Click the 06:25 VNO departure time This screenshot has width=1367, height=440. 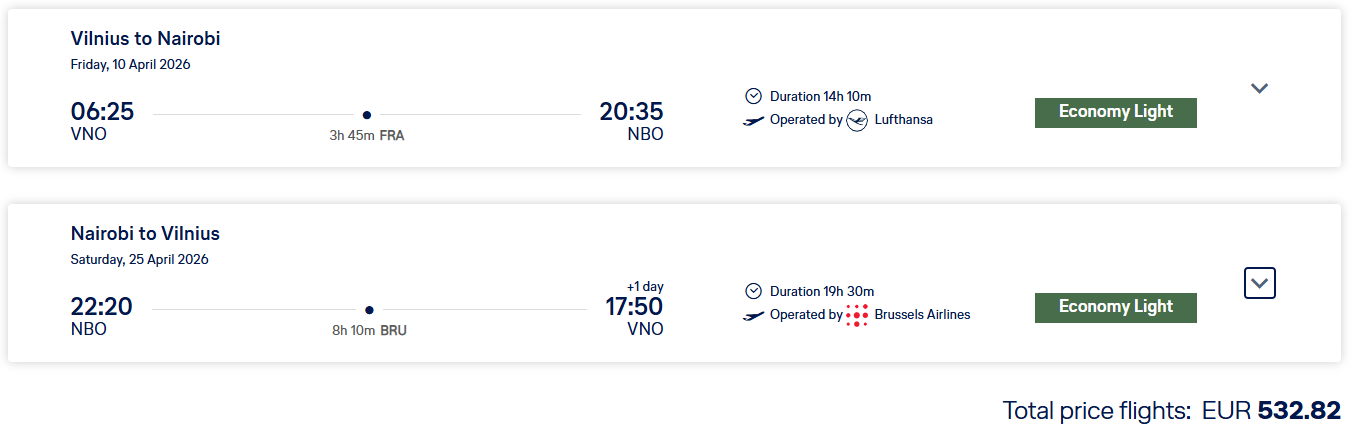pyautogui.click(x=102, y=112)
